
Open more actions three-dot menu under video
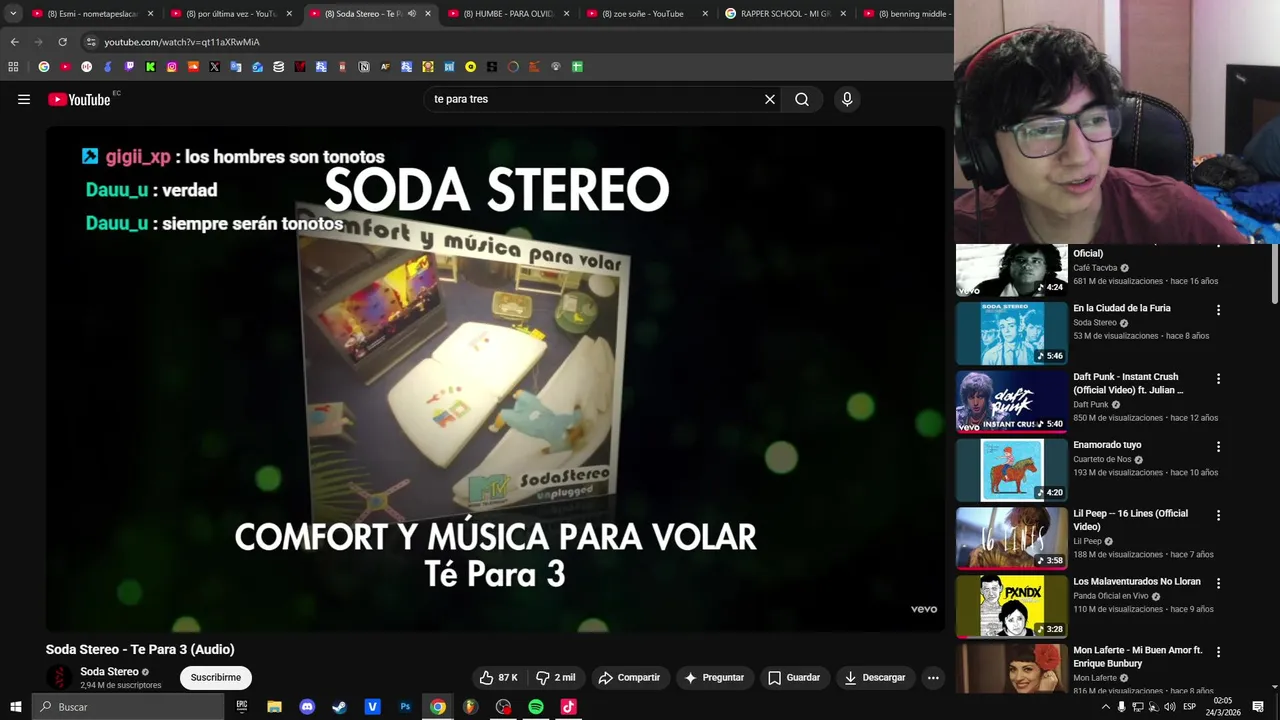(933, 677)
